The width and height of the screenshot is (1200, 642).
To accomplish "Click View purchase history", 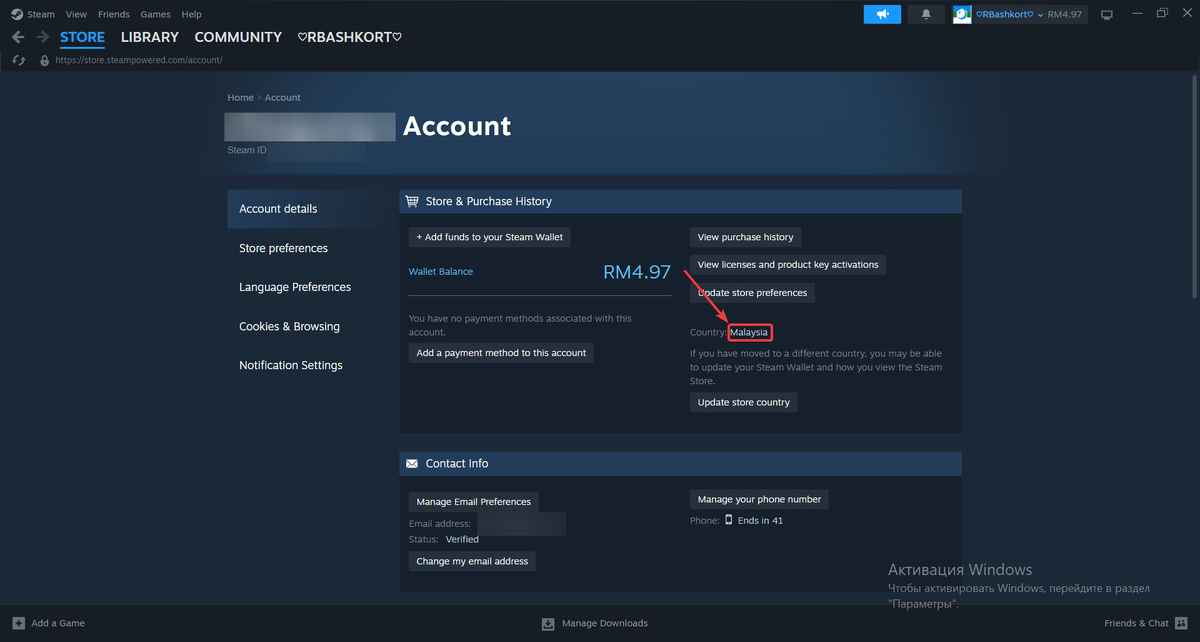I will [745, 237].
